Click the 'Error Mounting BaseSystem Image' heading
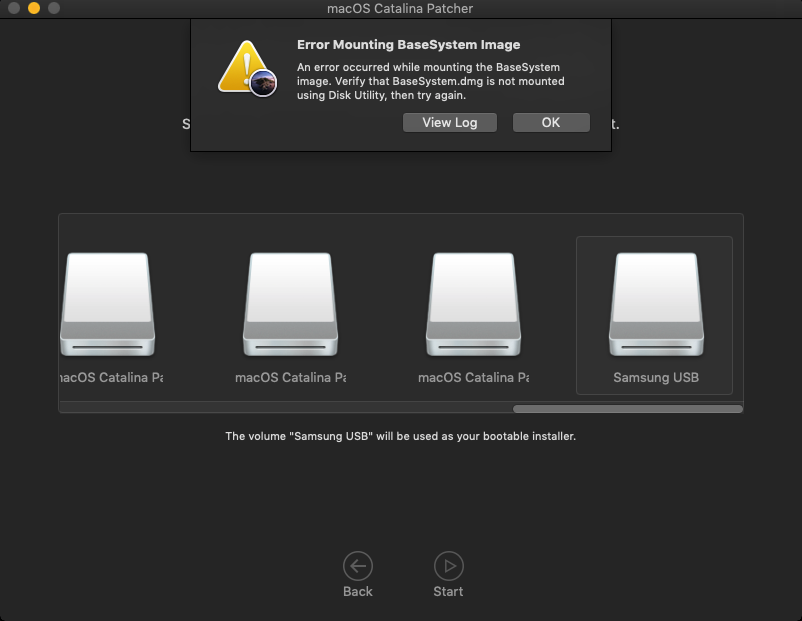 pyautogui.click(x=408, y=45)
